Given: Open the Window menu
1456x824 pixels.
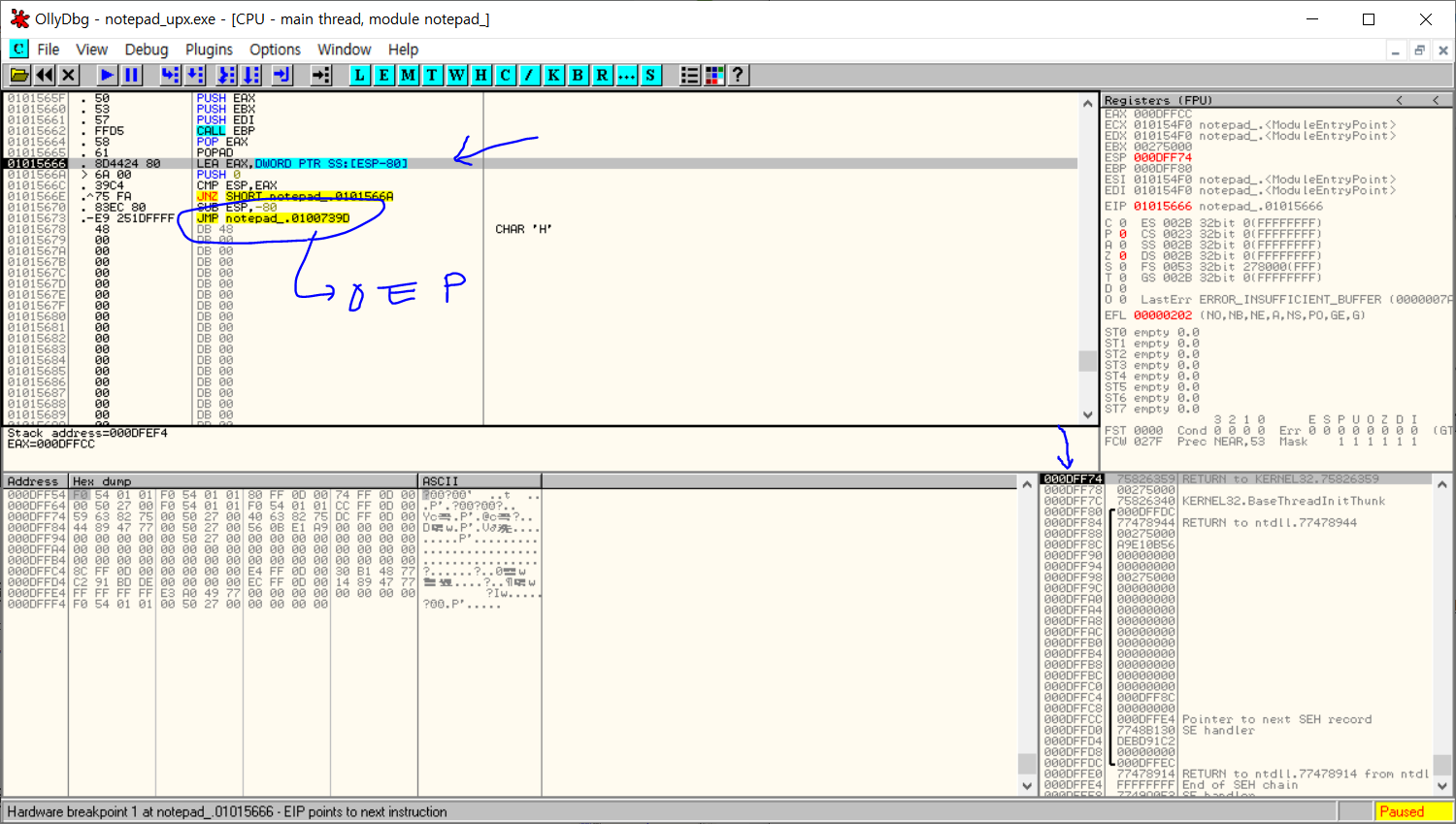Looking at the screenshot, I should pos(344,49).
